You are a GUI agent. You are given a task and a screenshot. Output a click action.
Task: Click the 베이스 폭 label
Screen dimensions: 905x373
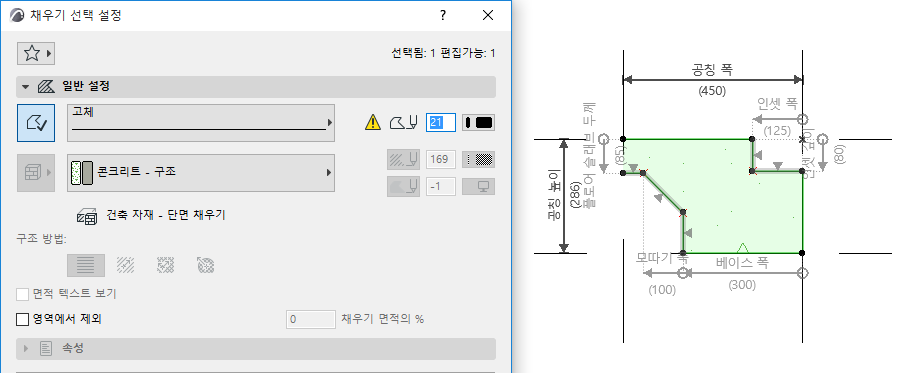click(742, 263)
